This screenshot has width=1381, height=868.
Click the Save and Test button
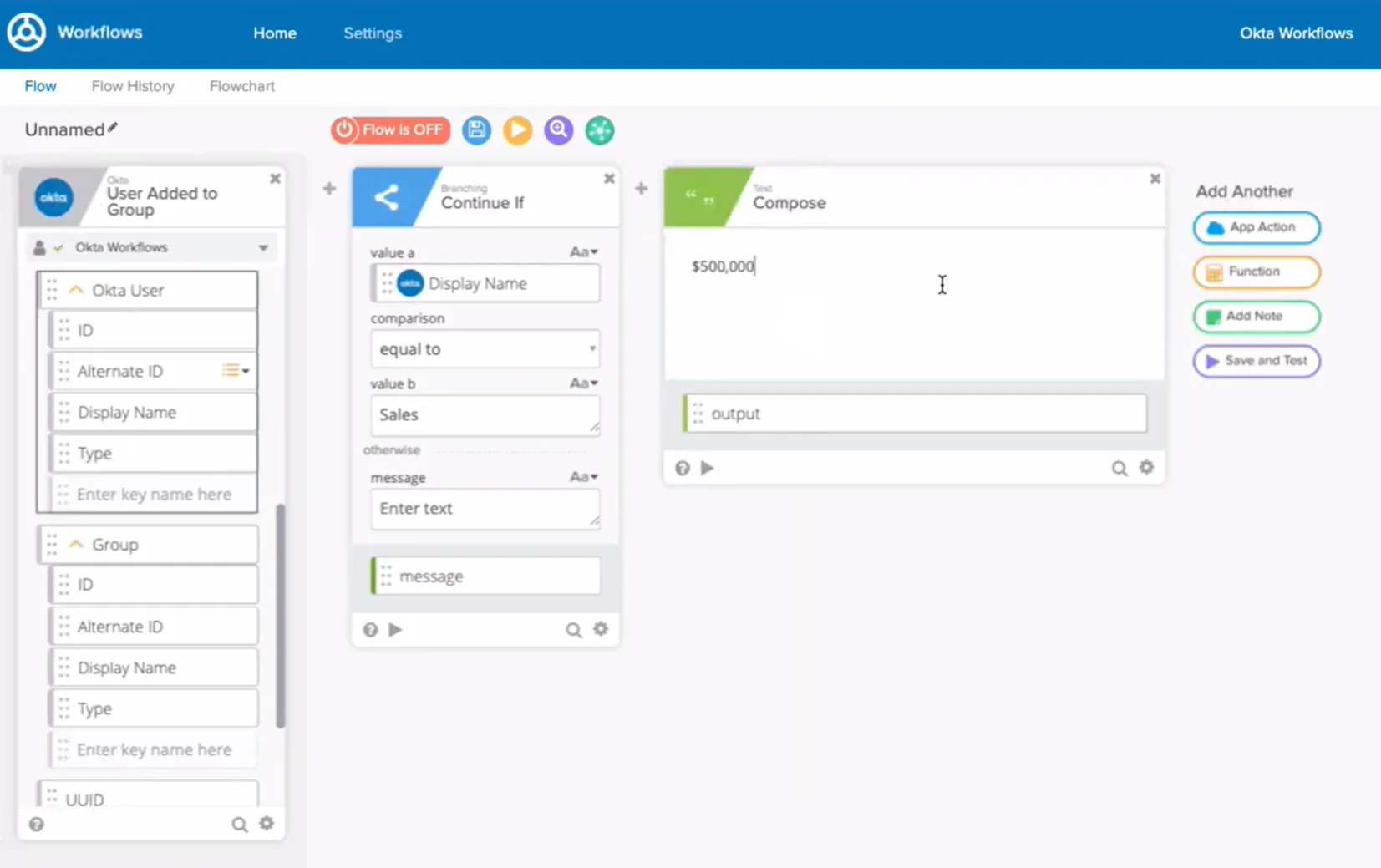point(1257,361)
